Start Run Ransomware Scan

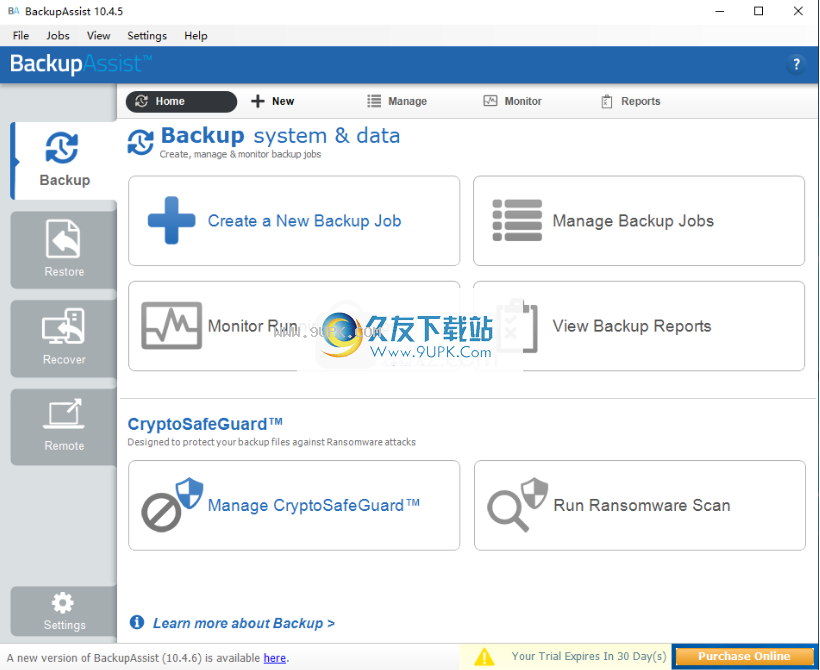click(640, 505)
